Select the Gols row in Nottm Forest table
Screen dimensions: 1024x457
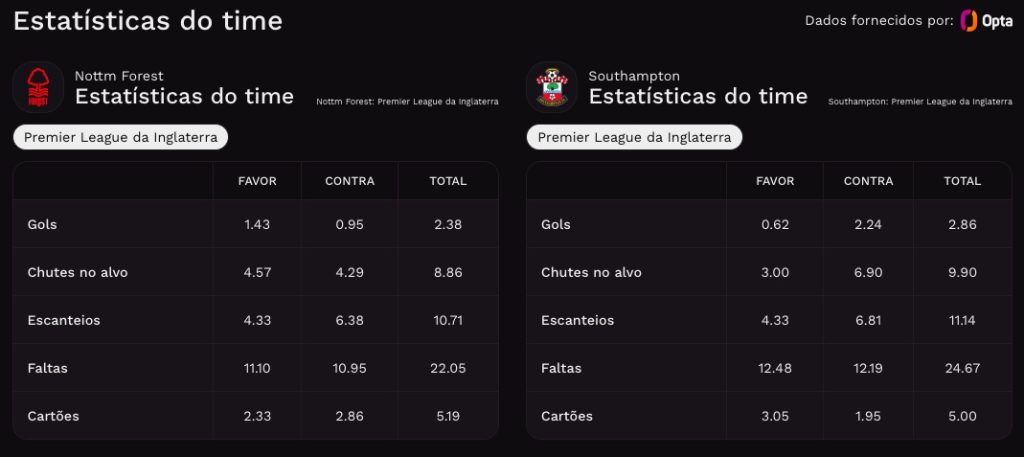tap(255, 224)
